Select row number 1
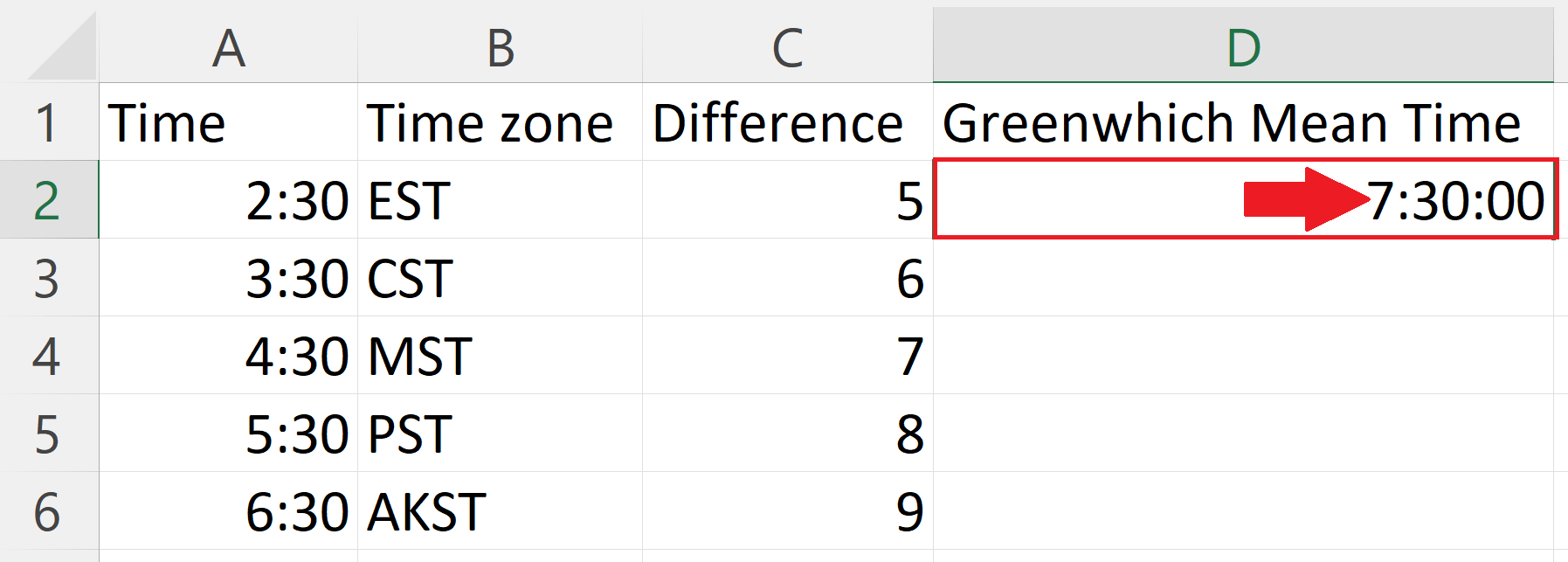The width and height of the screenshot is (1568, 562). point(48,122)
